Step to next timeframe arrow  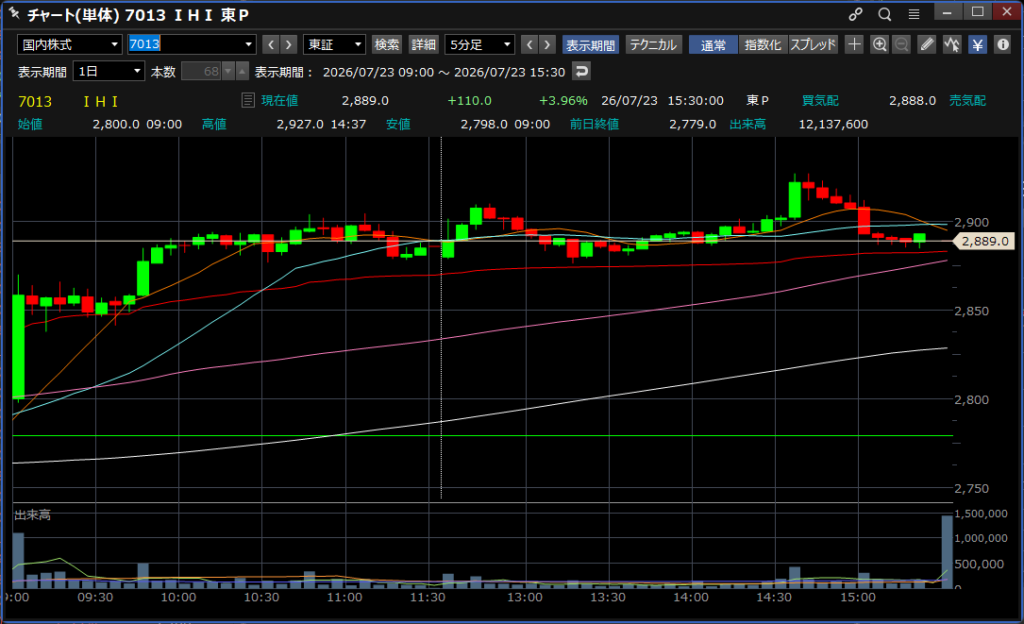click(x=547, y=44)
